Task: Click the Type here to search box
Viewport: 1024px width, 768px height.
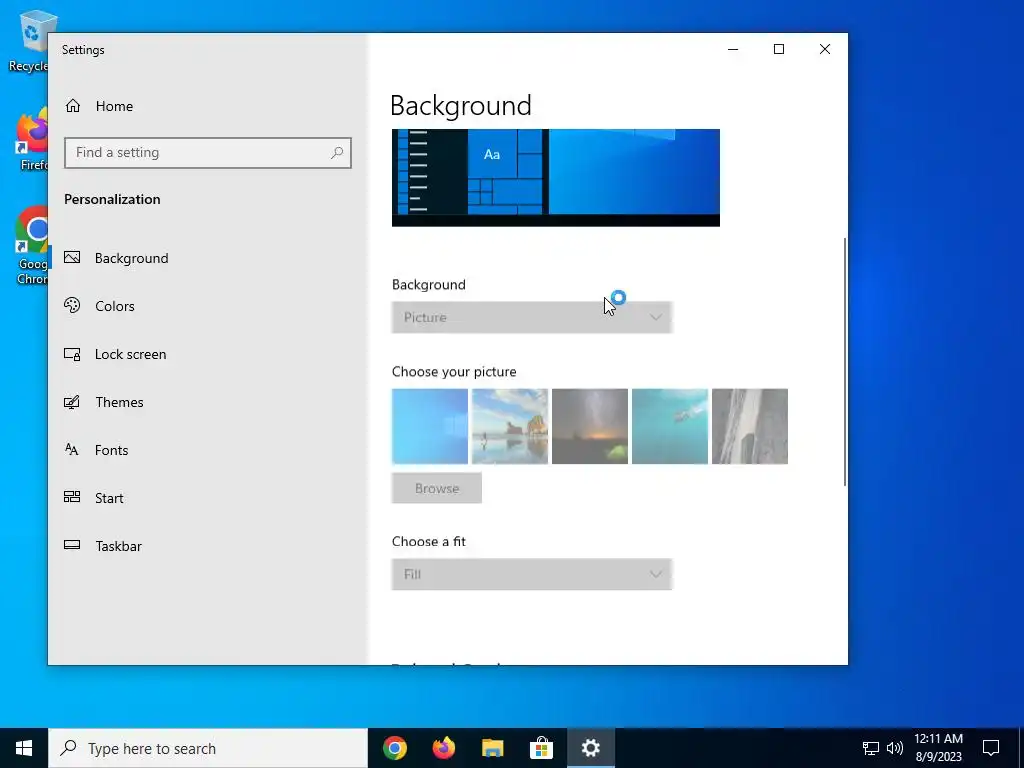Action: coord(208,748)
